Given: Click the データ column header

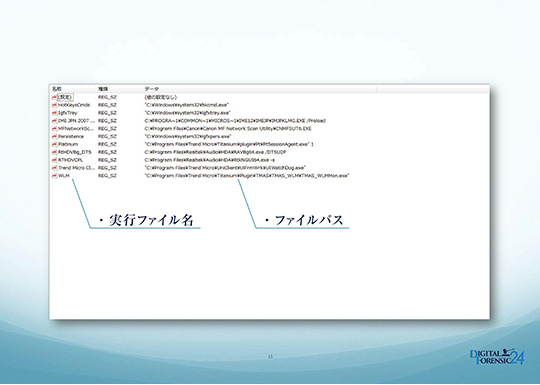Looking at the screenshot, I should point(152,89).
